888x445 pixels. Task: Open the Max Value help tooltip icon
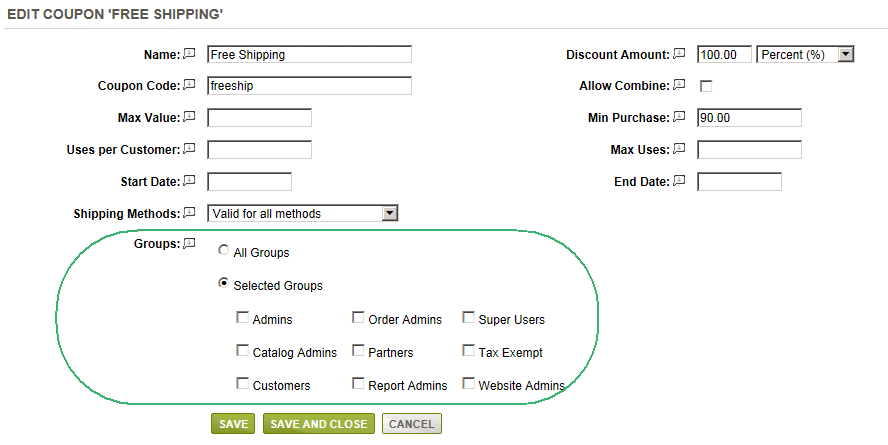189,117
